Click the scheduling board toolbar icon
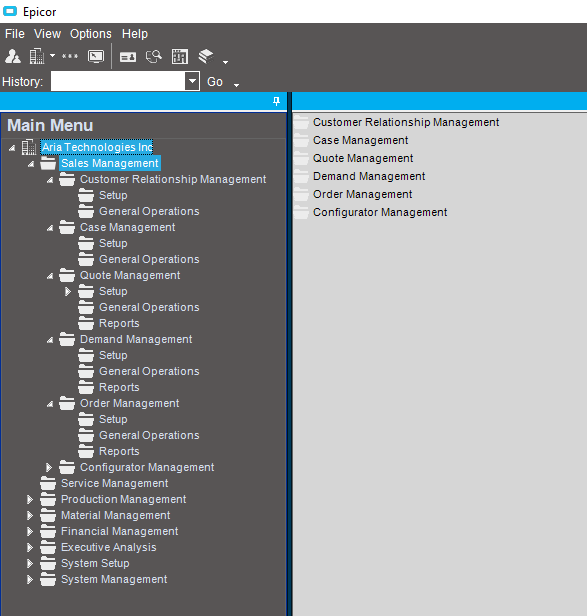Screen dimensions: 587x616 tap(180, 57)
